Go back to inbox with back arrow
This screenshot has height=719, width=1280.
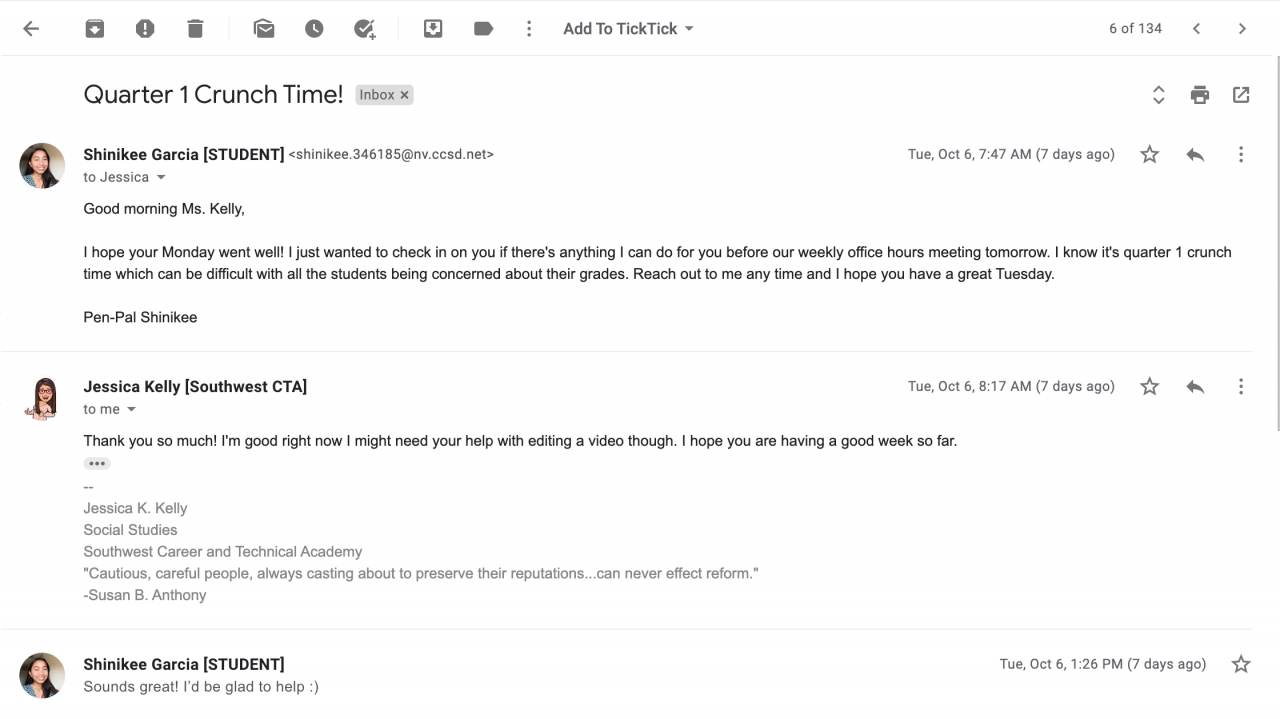point(31,29)
